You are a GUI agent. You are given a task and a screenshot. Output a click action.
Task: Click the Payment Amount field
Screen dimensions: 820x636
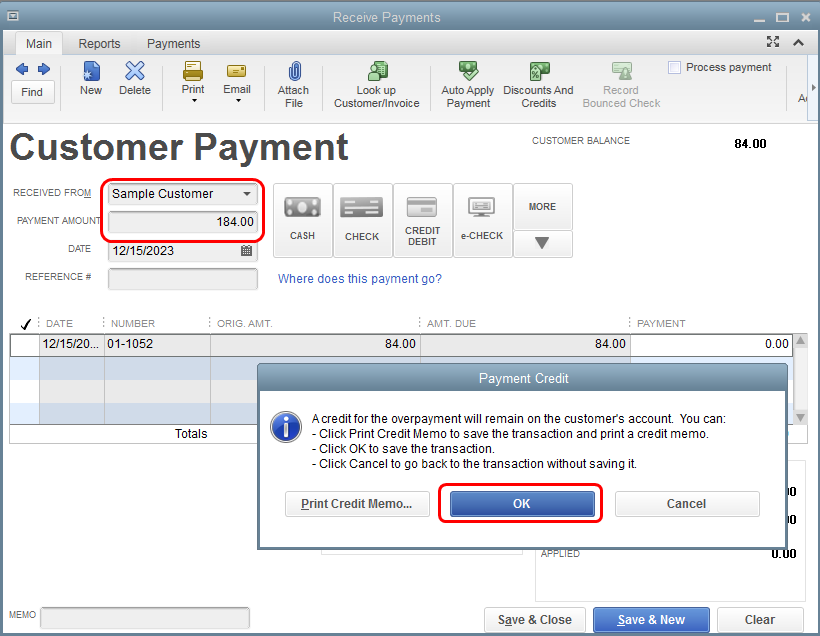coord(183,222)
